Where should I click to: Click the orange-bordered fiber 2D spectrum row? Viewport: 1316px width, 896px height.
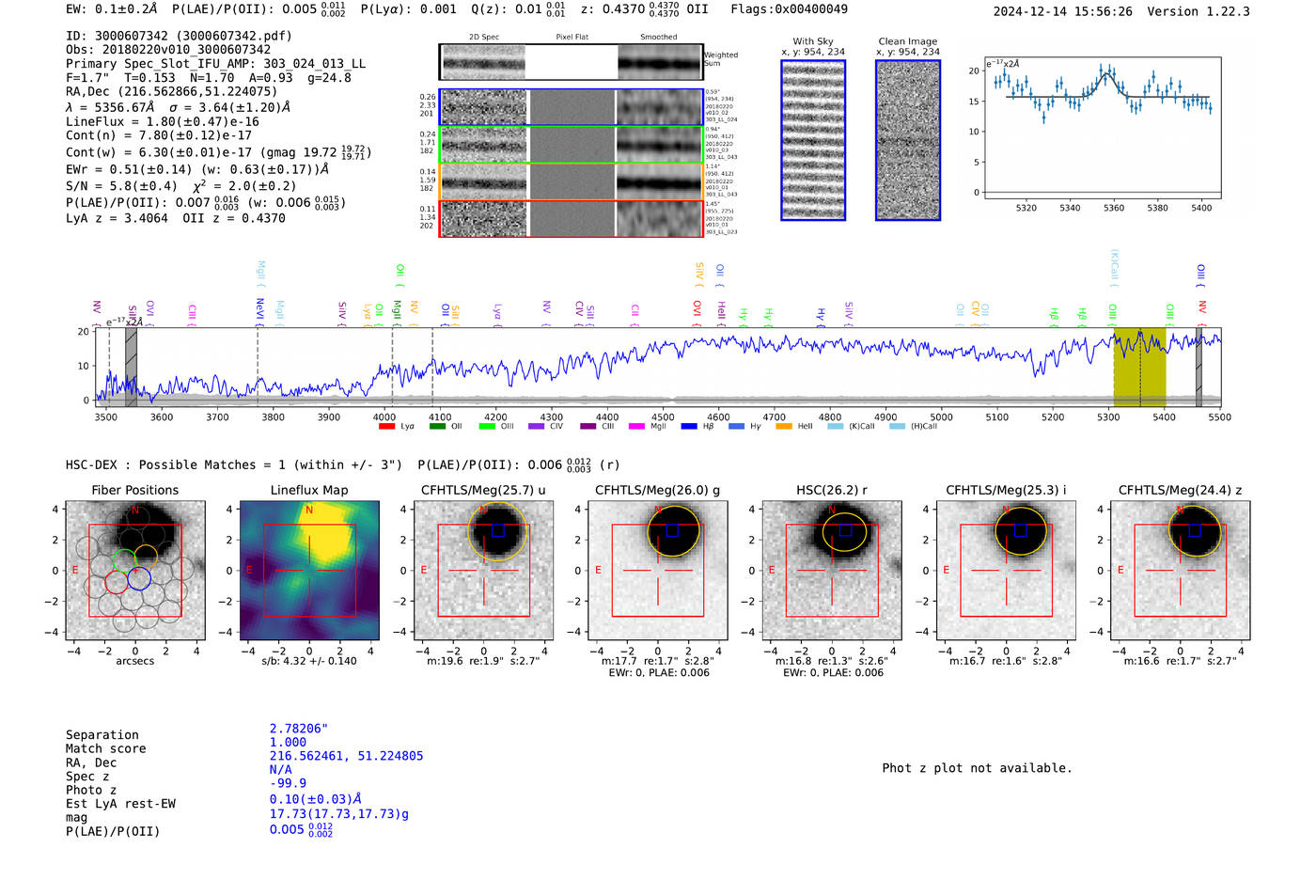click(572, 181)
